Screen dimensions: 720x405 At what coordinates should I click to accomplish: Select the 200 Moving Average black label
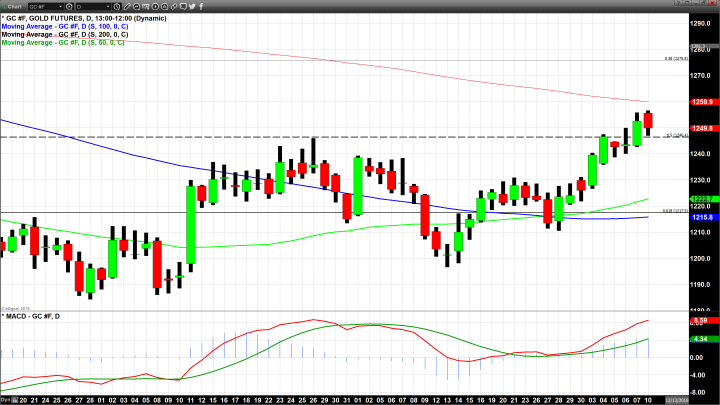coord(65,34)
